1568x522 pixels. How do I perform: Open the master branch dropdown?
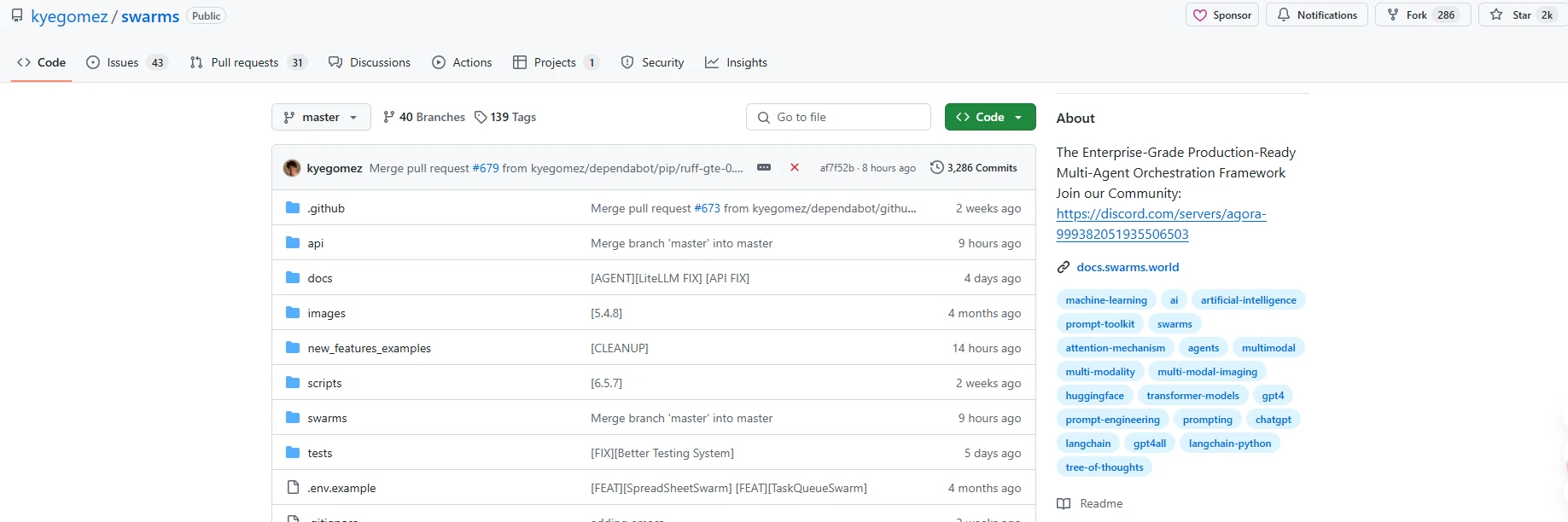click(321, 117)
